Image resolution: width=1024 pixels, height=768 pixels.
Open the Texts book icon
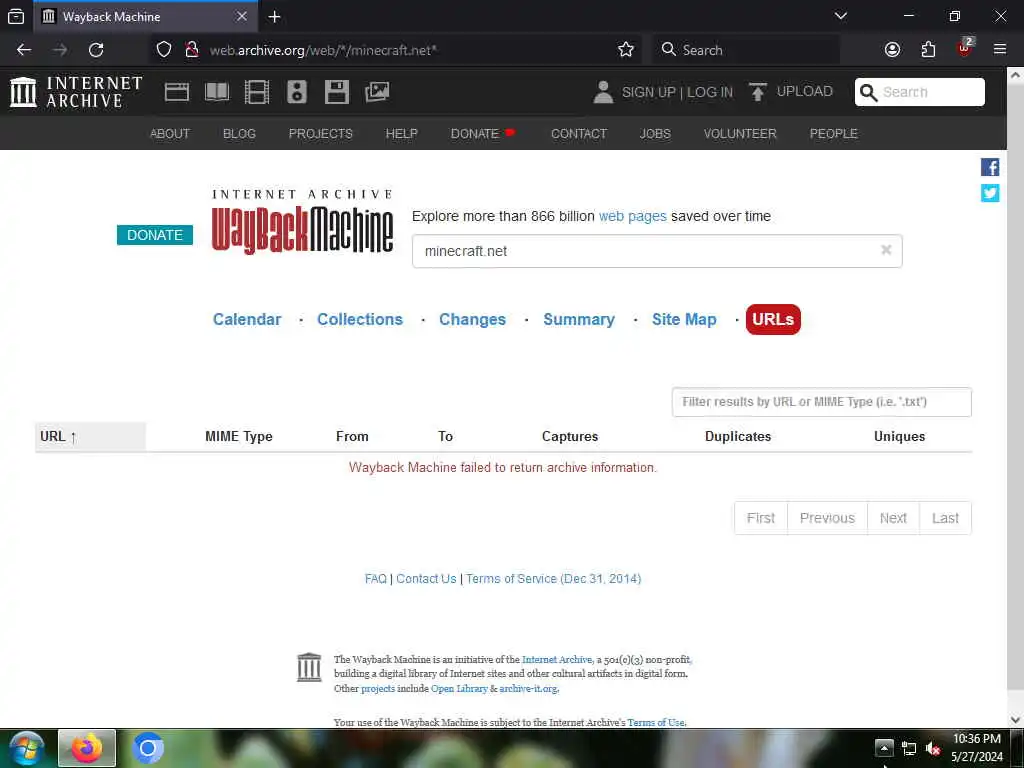tap(217, 92)
